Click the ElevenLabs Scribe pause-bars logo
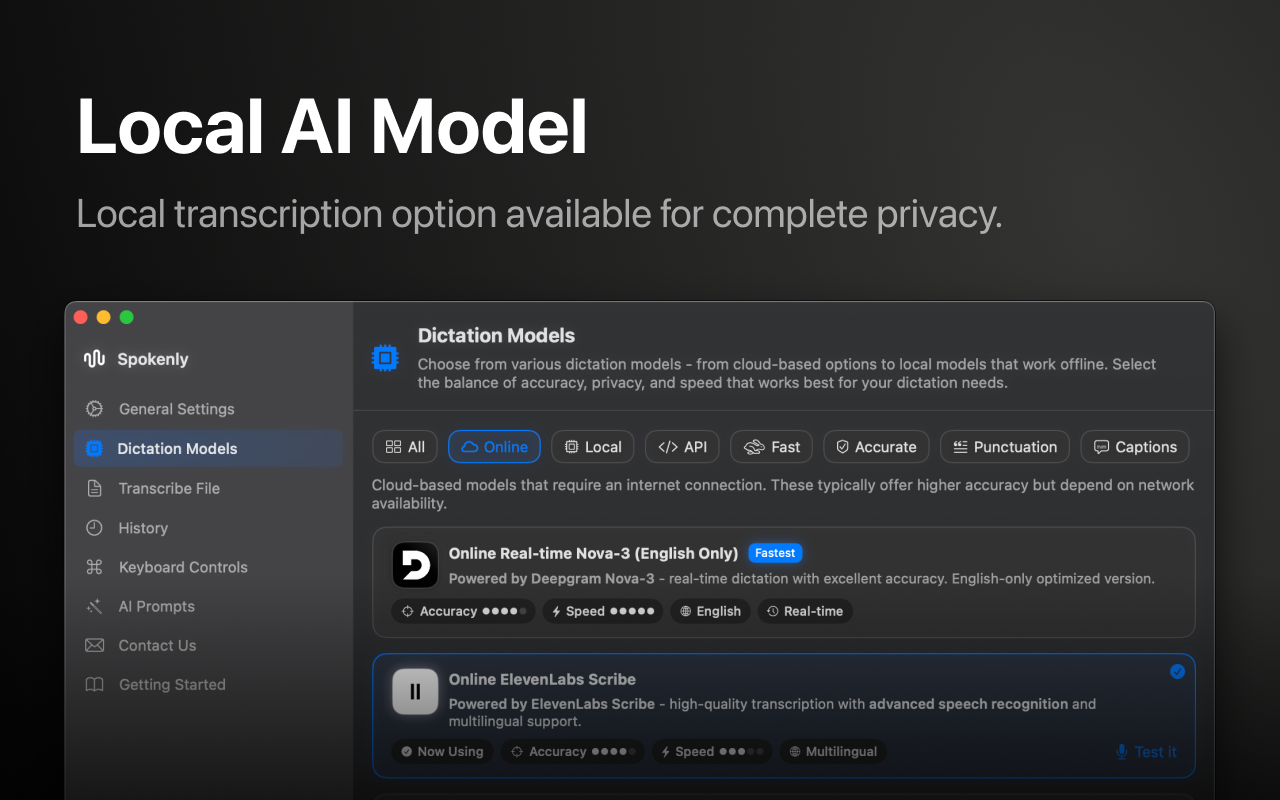Image resolution: width=1280 pixels, height=800 pixels. pos(415,691)
